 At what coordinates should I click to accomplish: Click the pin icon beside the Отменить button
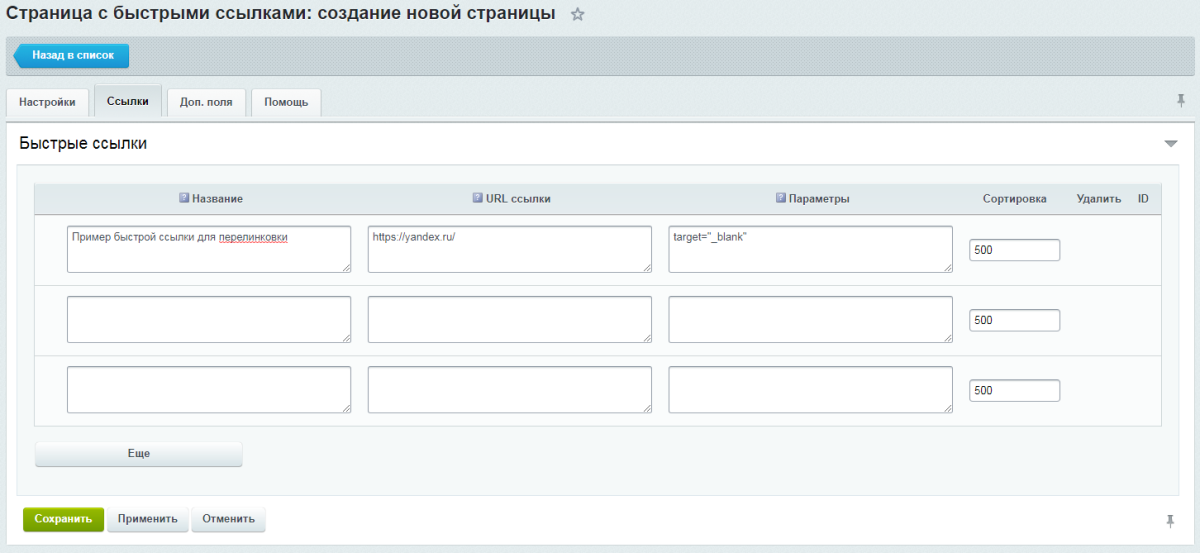point(1170,520)
